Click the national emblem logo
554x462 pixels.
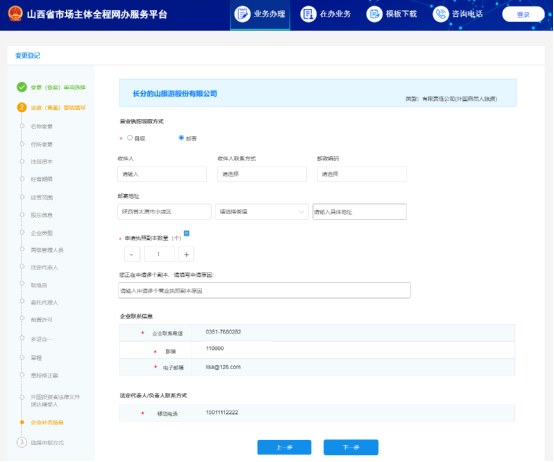pos(15,13)
